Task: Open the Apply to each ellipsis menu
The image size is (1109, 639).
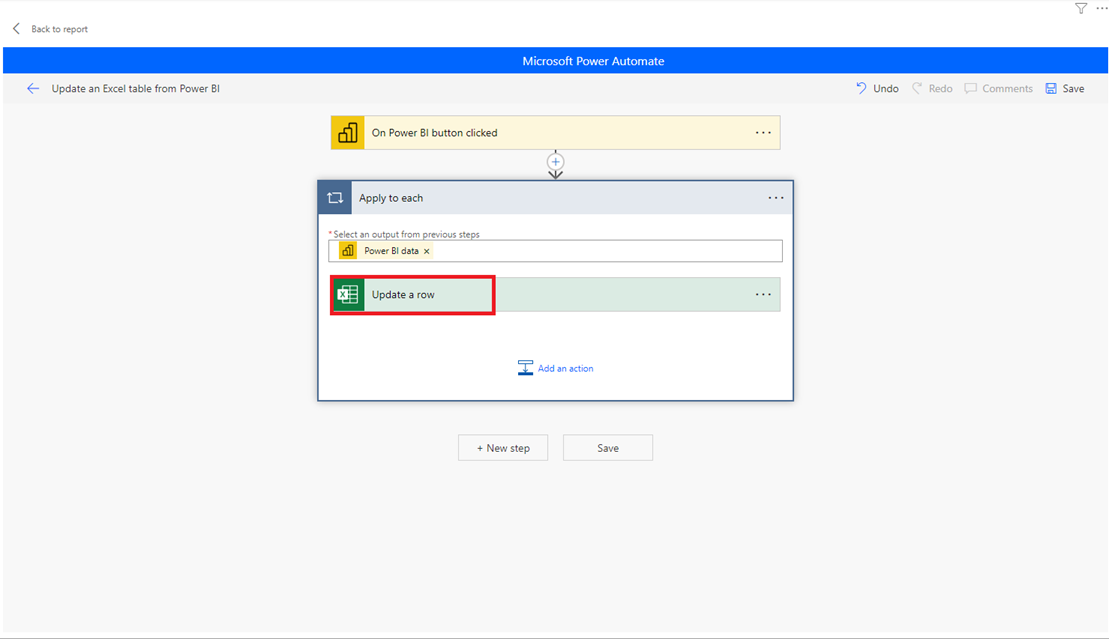Action: coord(776,197)
